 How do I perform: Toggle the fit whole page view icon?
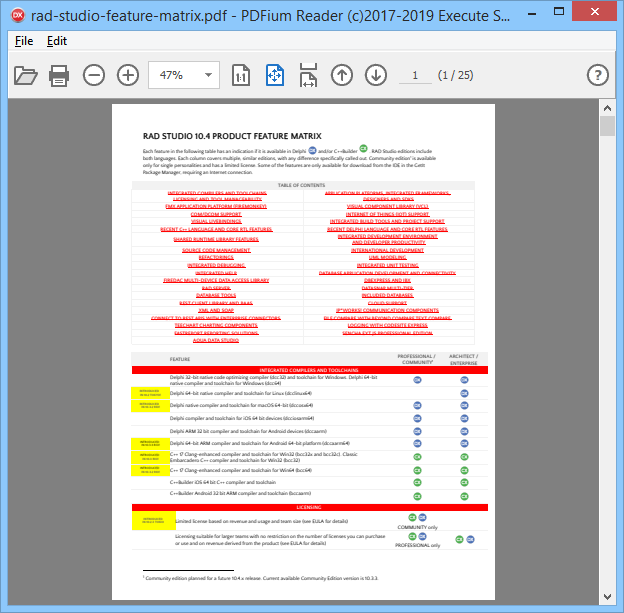coord(275,75)
